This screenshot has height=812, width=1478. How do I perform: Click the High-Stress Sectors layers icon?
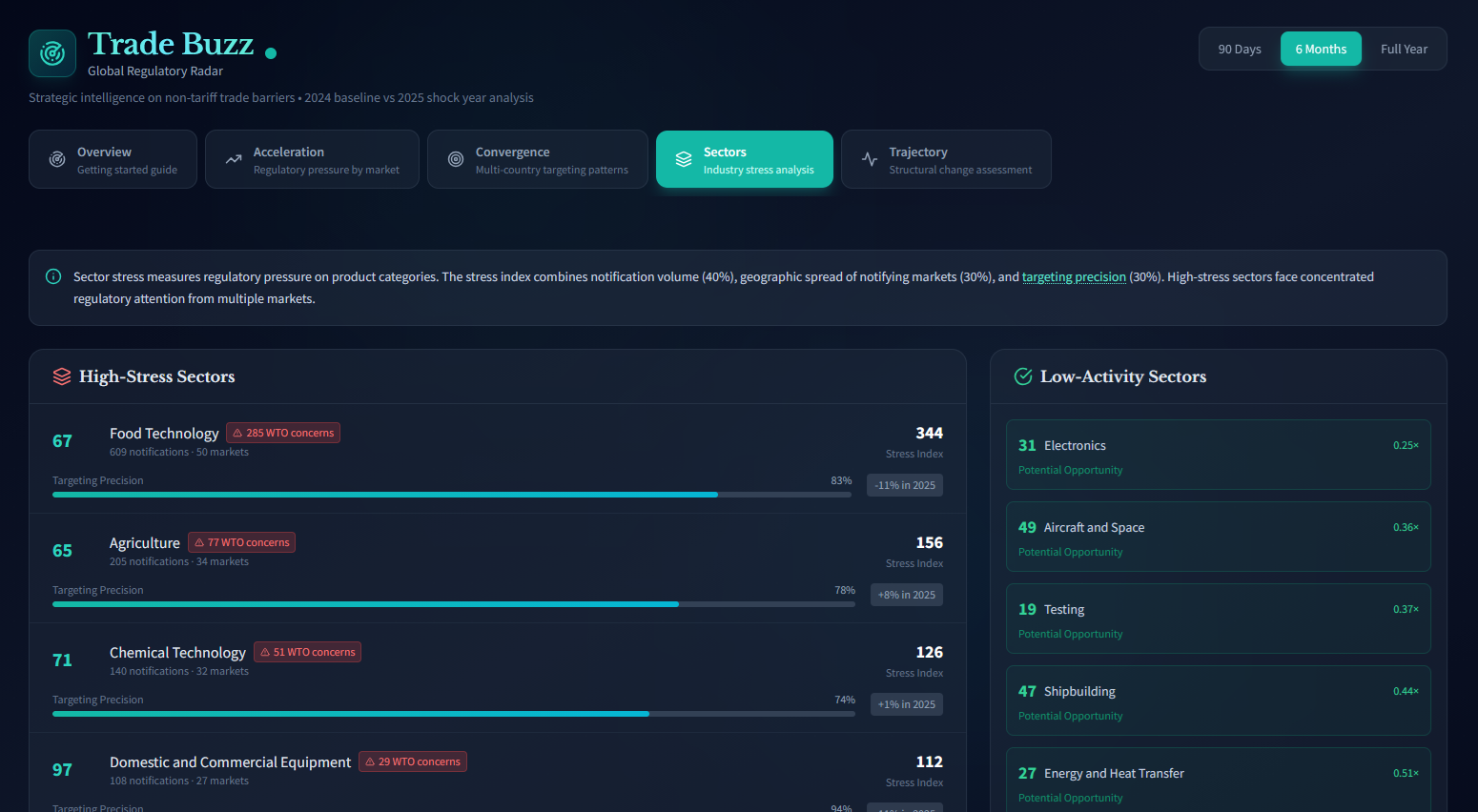coord(61,376)
